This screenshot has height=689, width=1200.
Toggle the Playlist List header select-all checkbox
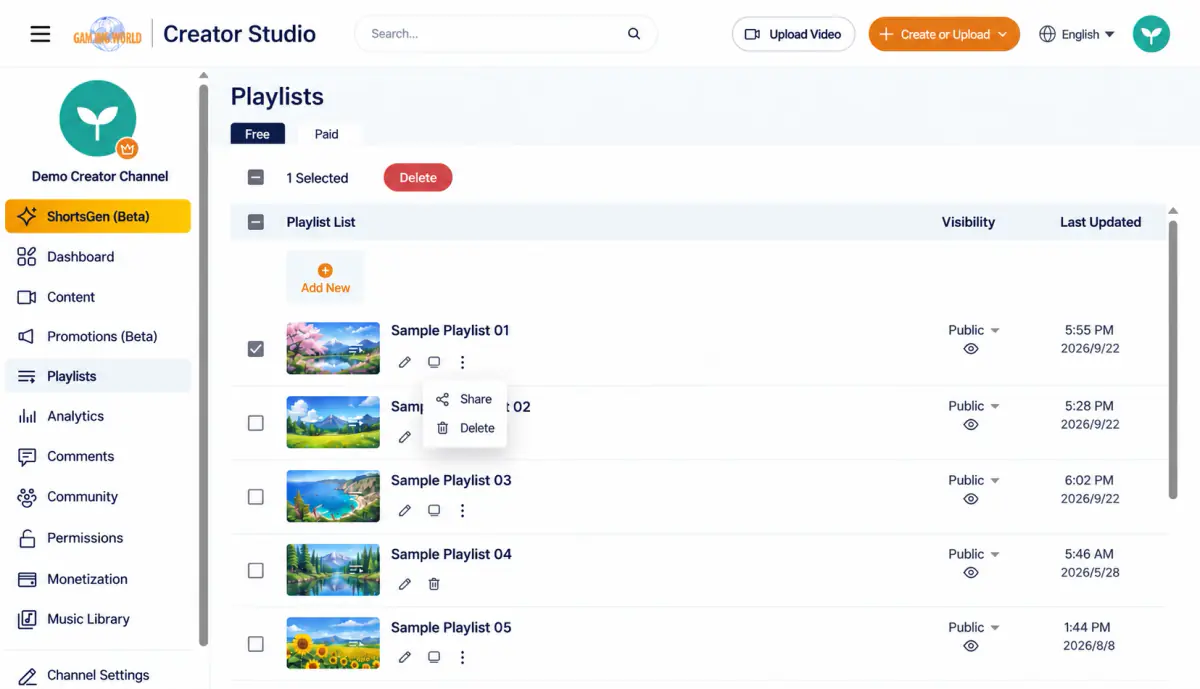click(x=256, y=222)
